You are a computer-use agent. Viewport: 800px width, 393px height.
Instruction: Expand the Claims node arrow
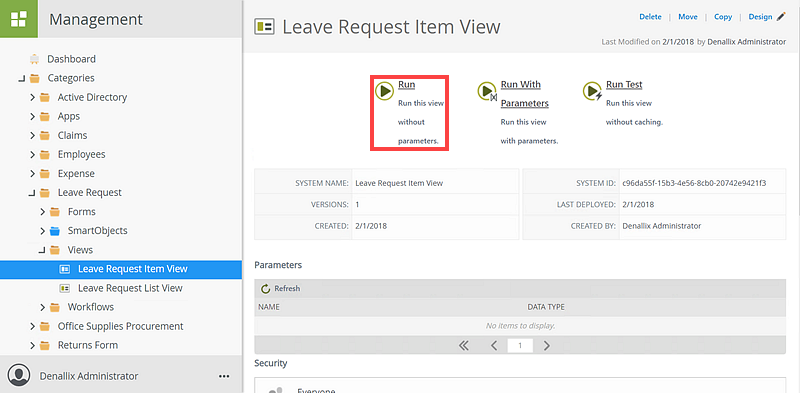click(32, 135)
